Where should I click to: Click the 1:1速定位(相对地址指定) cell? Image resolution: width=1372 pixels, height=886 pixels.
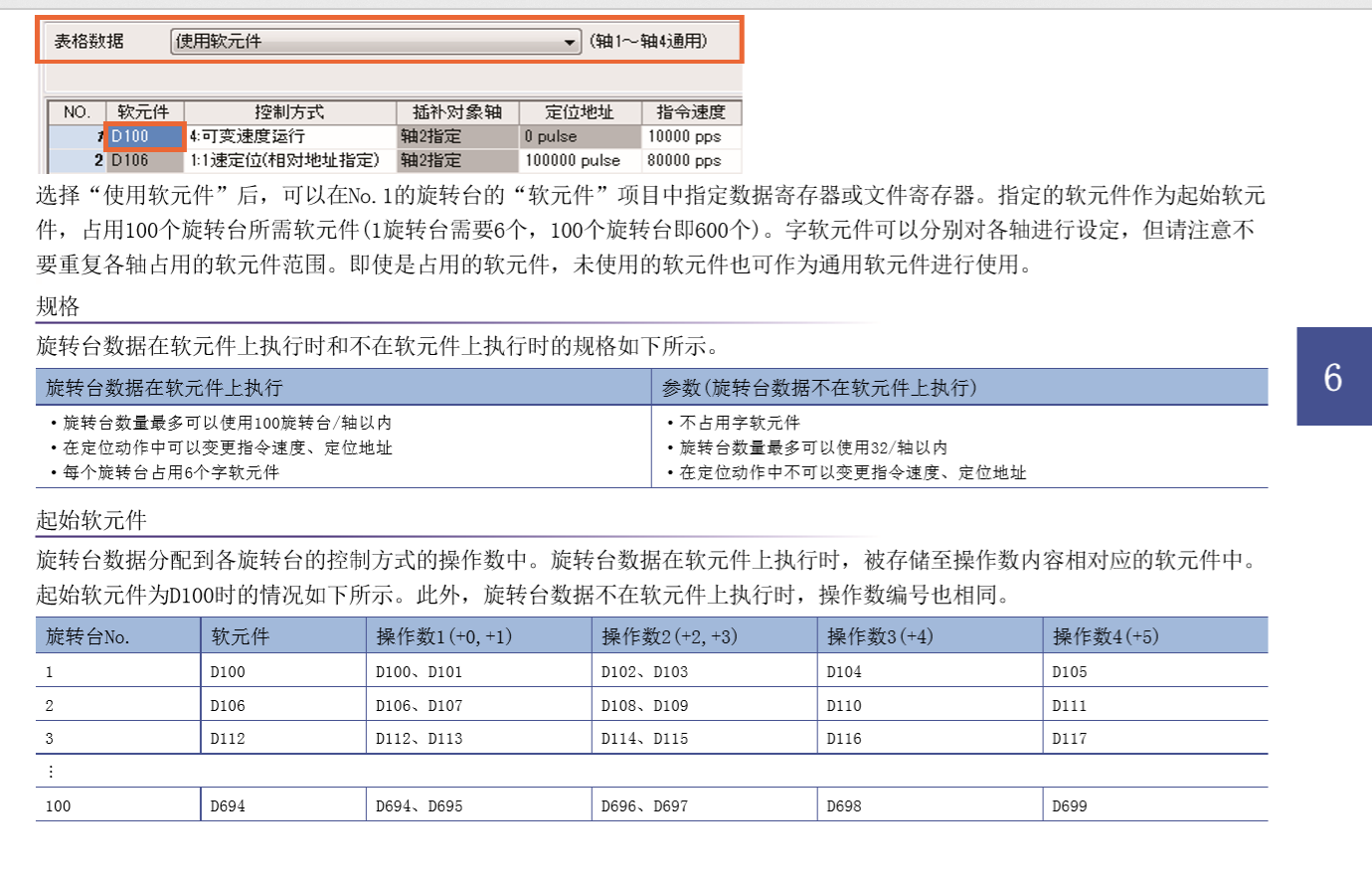[290, 160]
